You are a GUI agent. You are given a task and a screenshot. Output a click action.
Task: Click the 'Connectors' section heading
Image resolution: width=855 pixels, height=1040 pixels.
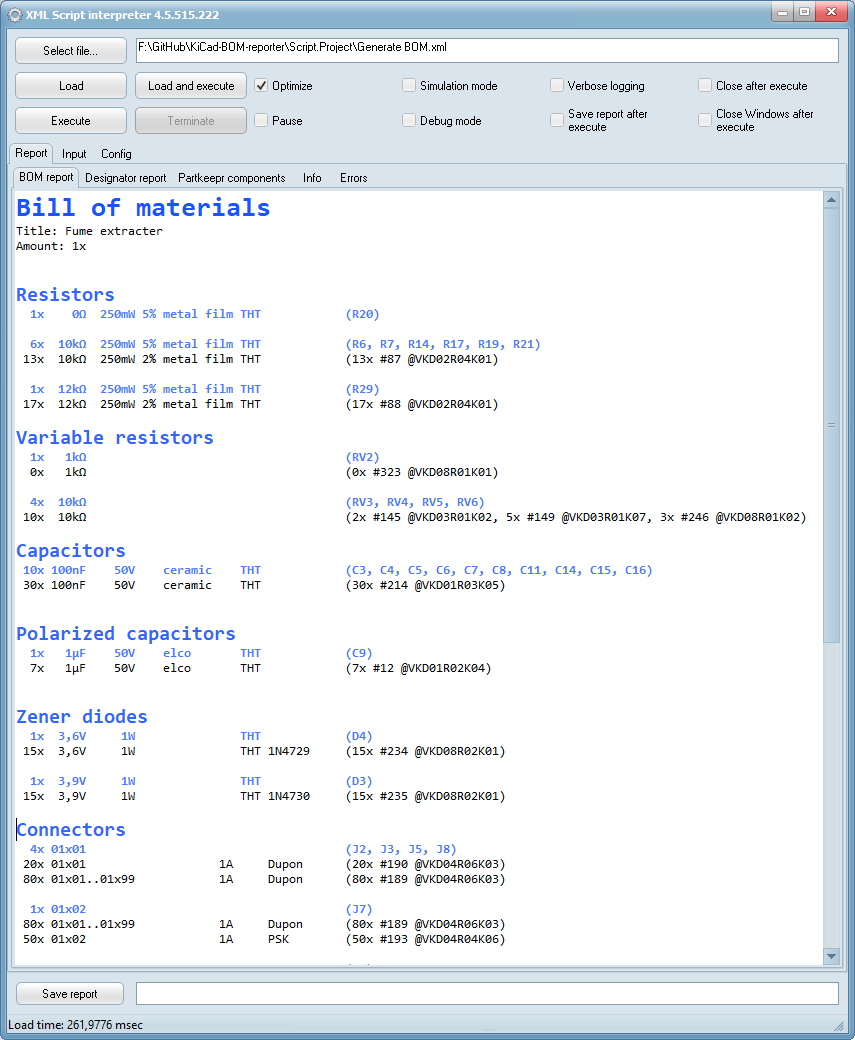click(71, 830)
